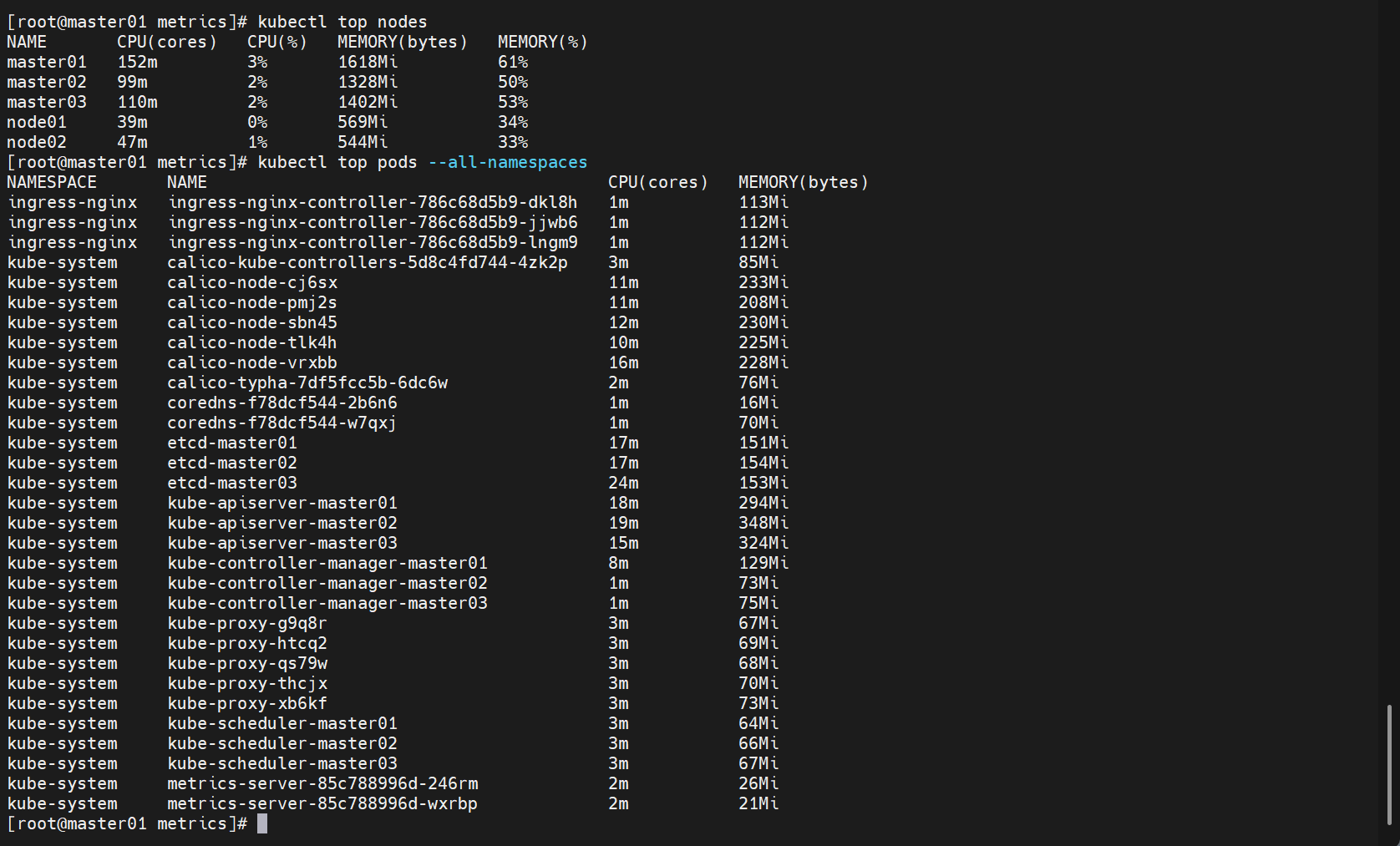Select pod name kube-proxy-qs79w
The image size is (1400, 846).
(247, 663)
